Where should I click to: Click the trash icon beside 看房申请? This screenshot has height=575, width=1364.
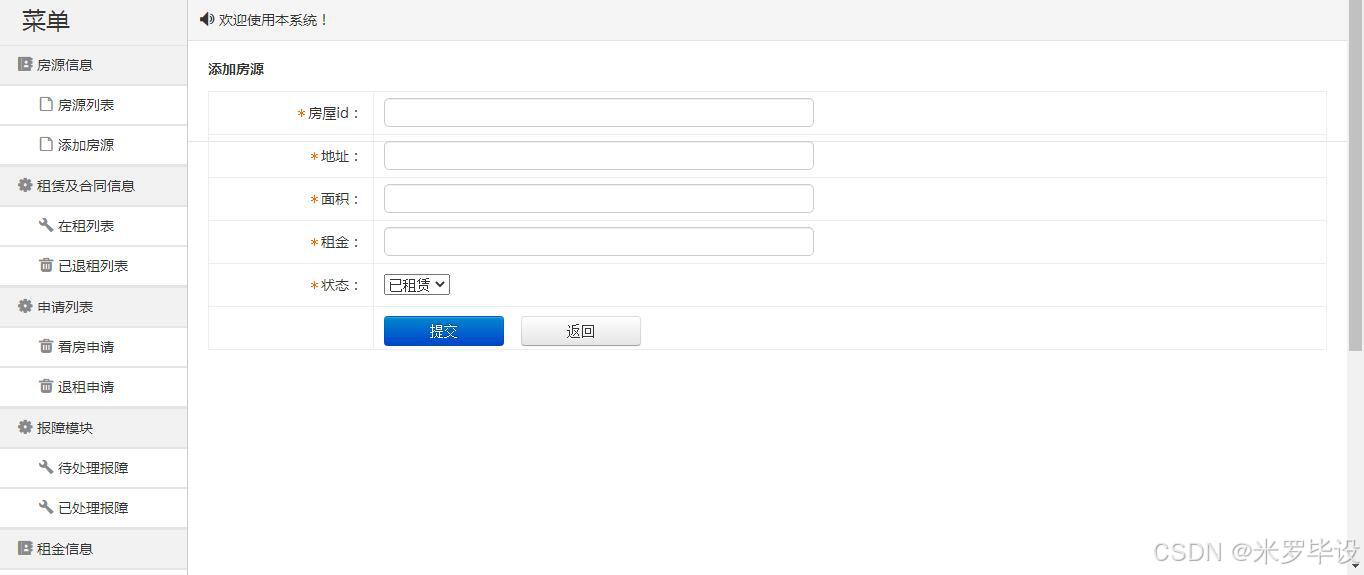coord(46,346)
